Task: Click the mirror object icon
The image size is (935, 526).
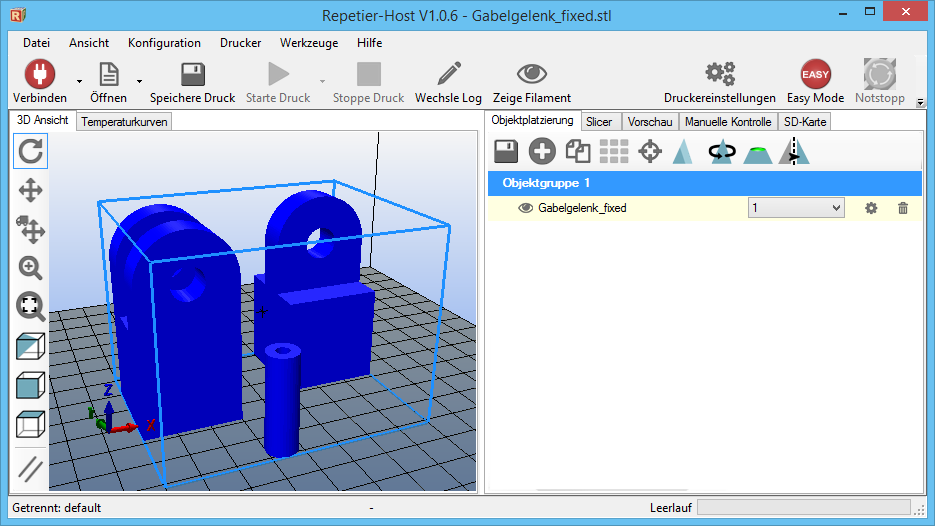Action: [x=794, y=151]
